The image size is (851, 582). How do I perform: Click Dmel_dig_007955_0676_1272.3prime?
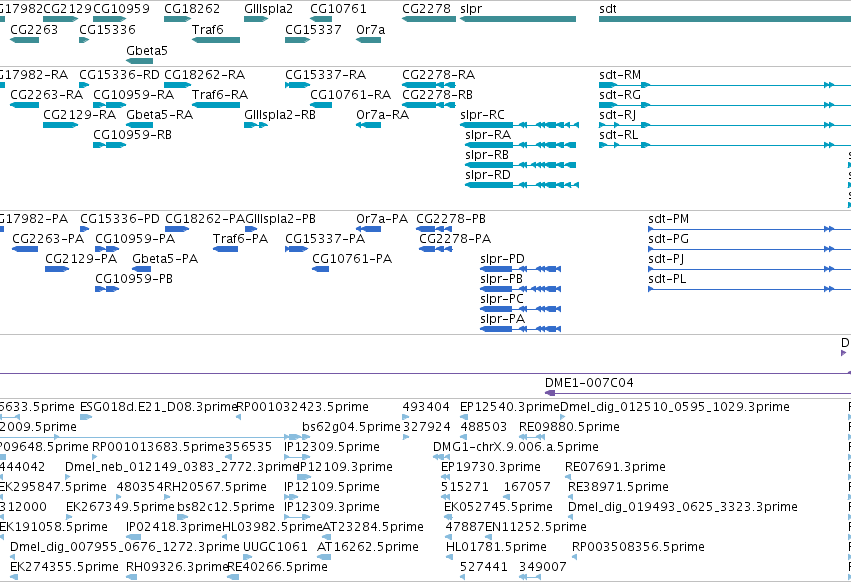click(125, 547)
